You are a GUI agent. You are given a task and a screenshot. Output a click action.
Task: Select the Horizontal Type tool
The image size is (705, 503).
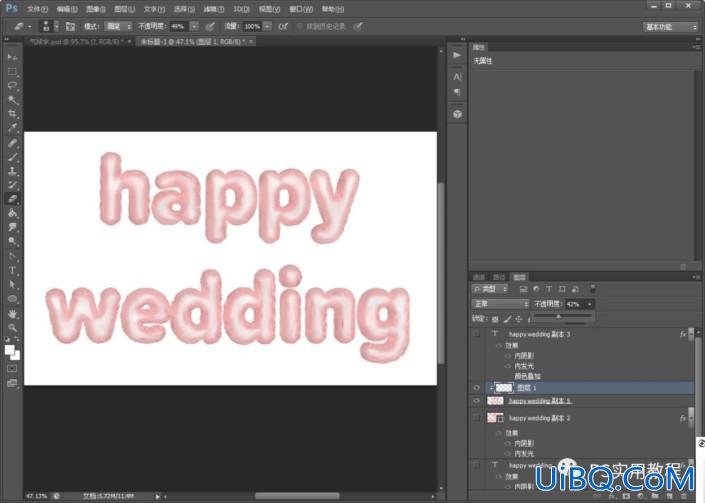click(x=12, y=270)
